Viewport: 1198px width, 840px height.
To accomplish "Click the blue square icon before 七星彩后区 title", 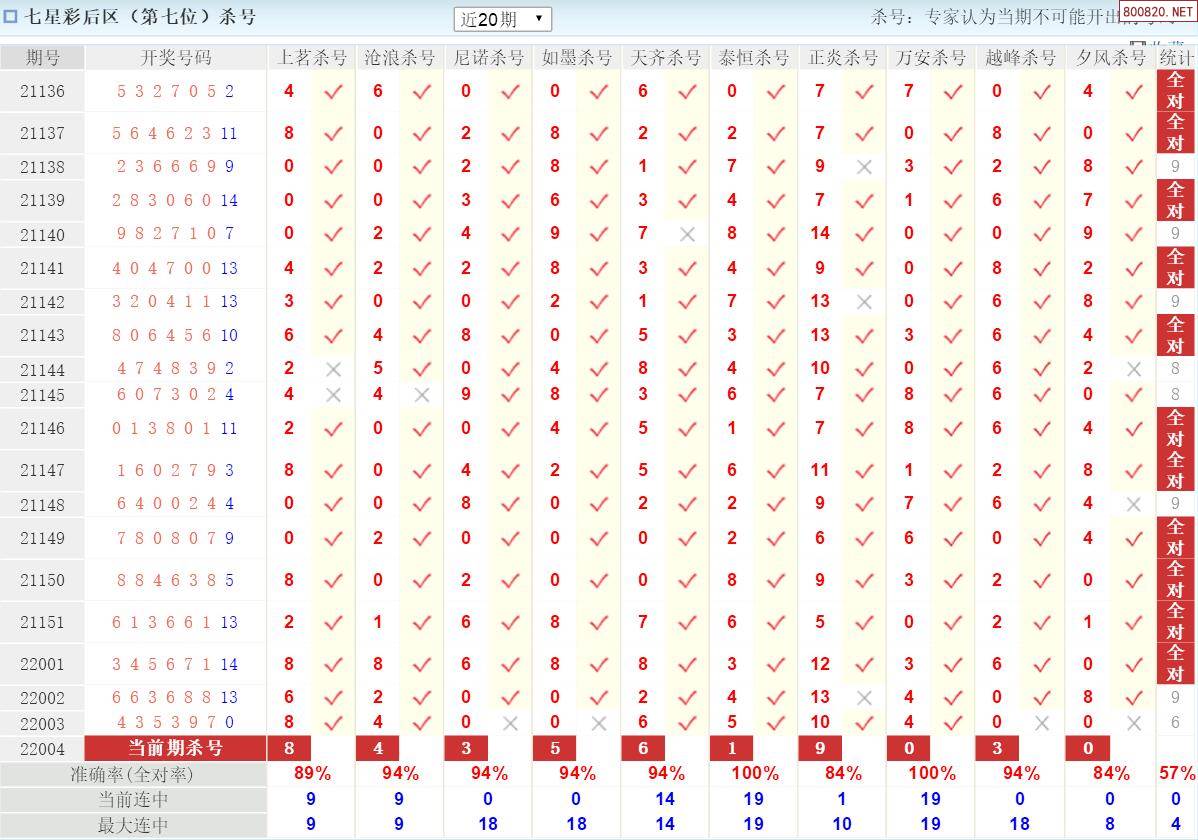I will point(10,17).
